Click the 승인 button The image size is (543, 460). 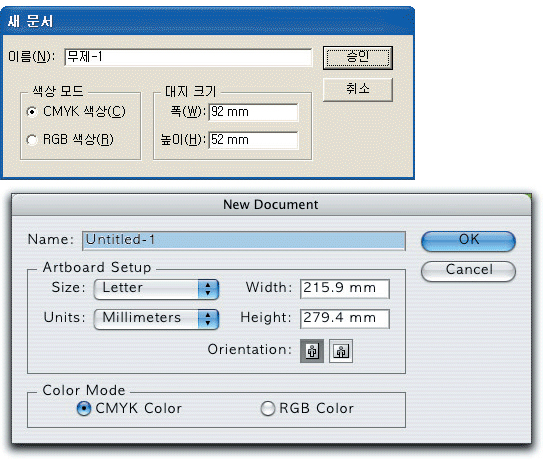(358, 58)
